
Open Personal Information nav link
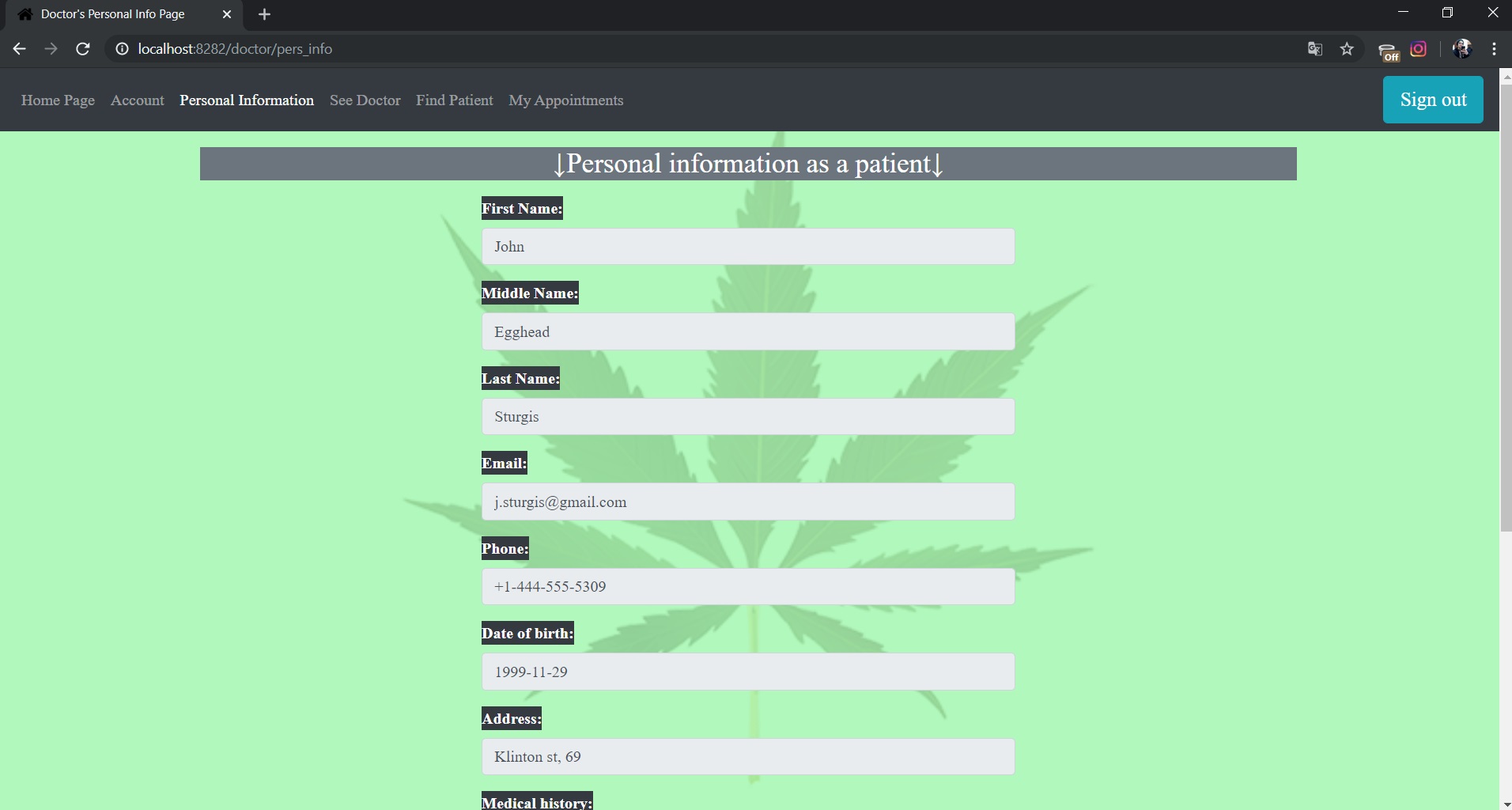(247, 100)
